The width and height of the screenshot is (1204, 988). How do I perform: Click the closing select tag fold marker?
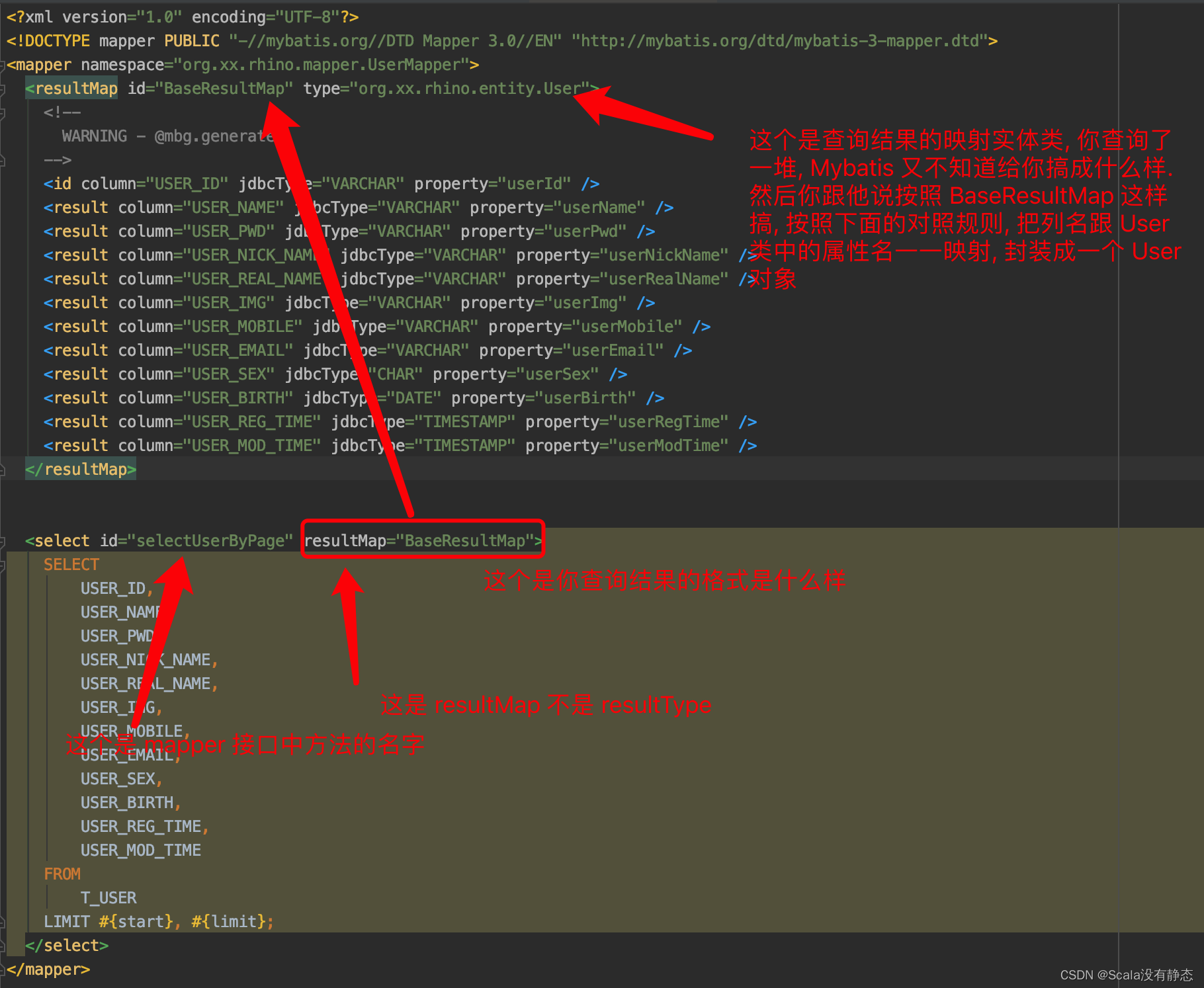pyautogui.click(x=3, y=946)
